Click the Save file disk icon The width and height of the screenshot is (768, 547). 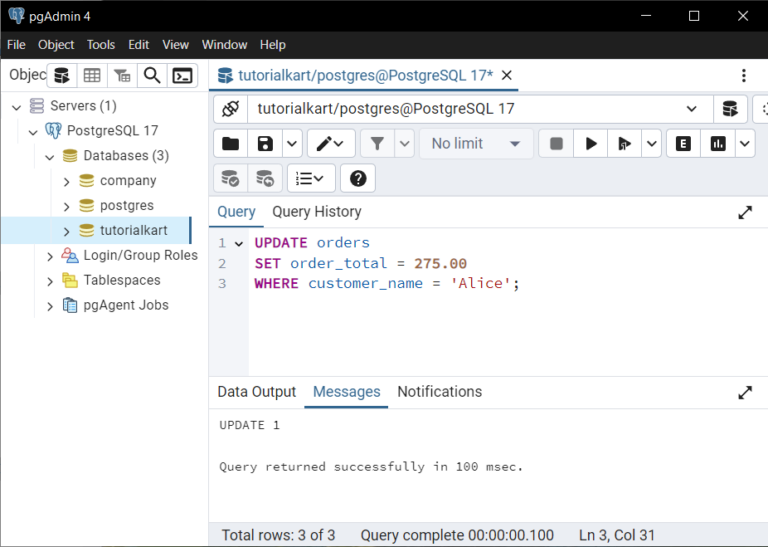click(265, 144)
